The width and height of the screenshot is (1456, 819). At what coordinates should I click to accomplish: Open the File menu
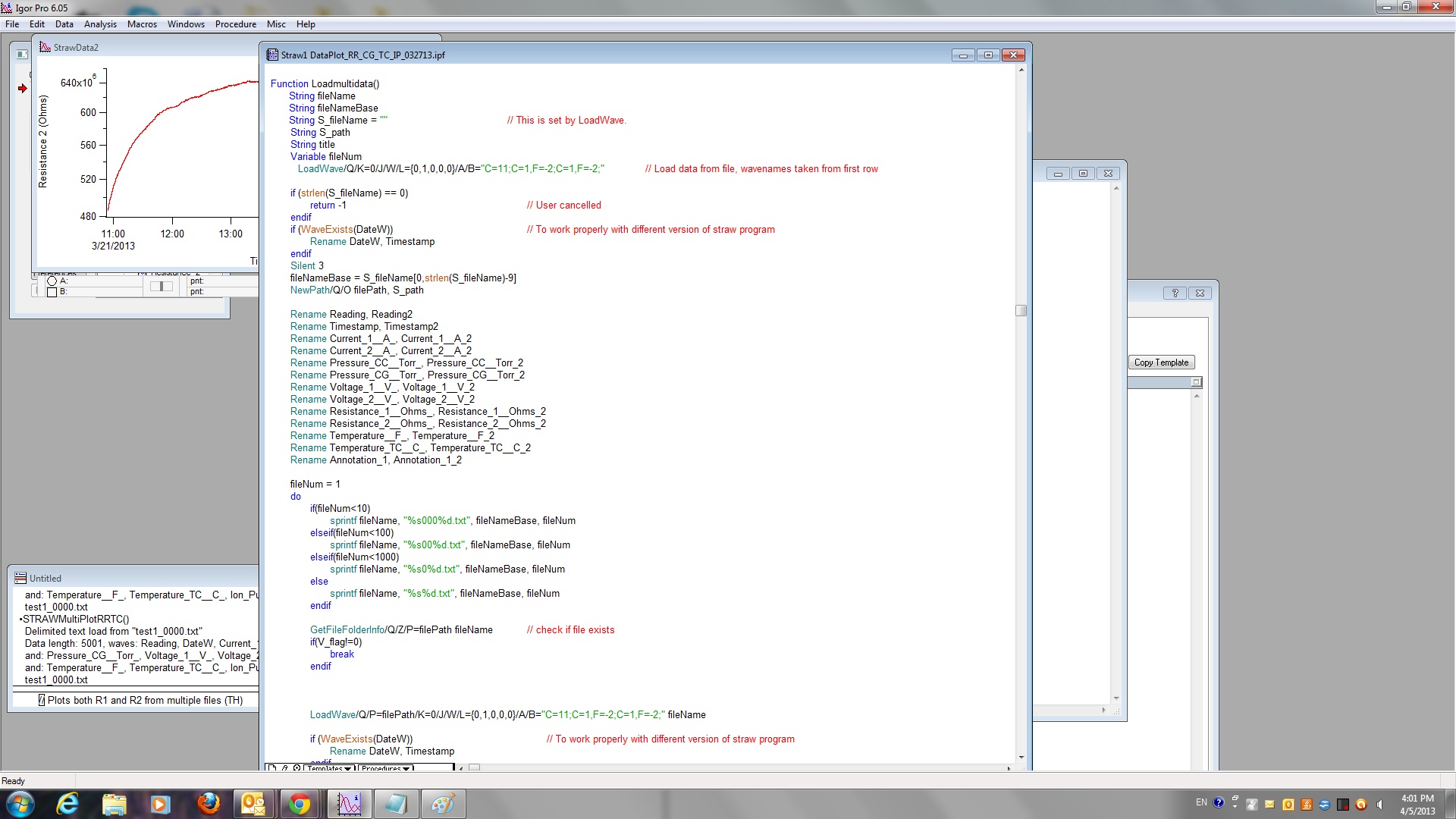[x=12, y=24]
